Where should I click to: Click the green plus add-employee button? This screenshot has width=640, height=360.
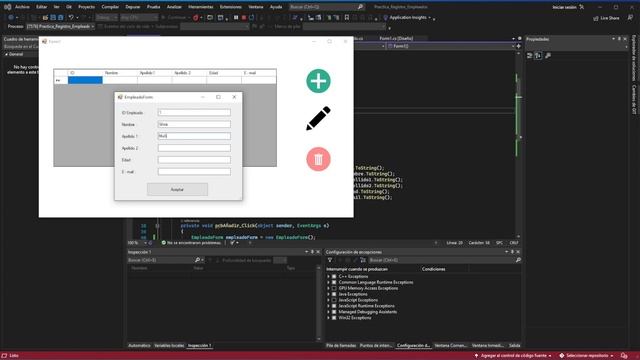[318, 81]
